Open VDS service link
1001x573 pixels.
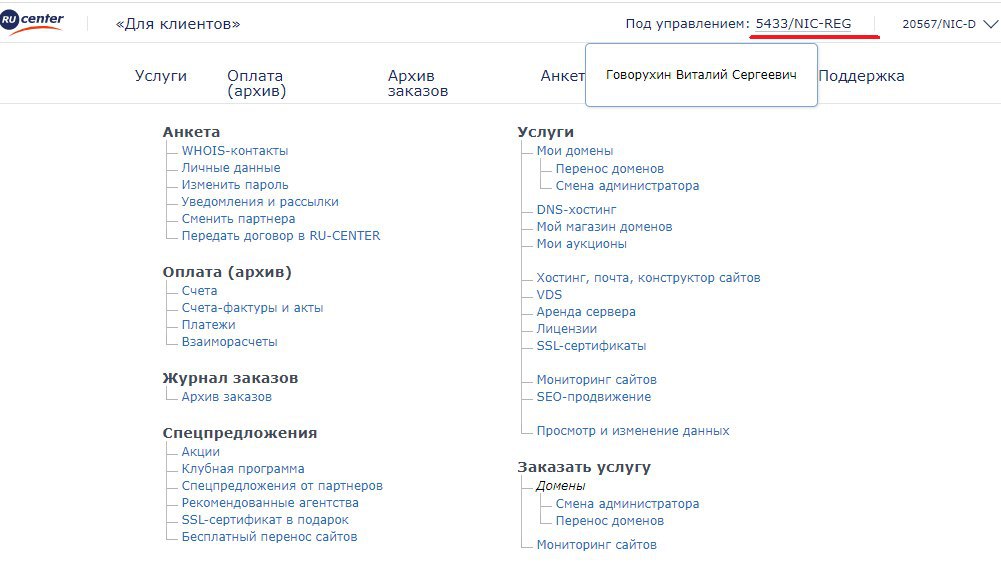(x=549, y=295)
